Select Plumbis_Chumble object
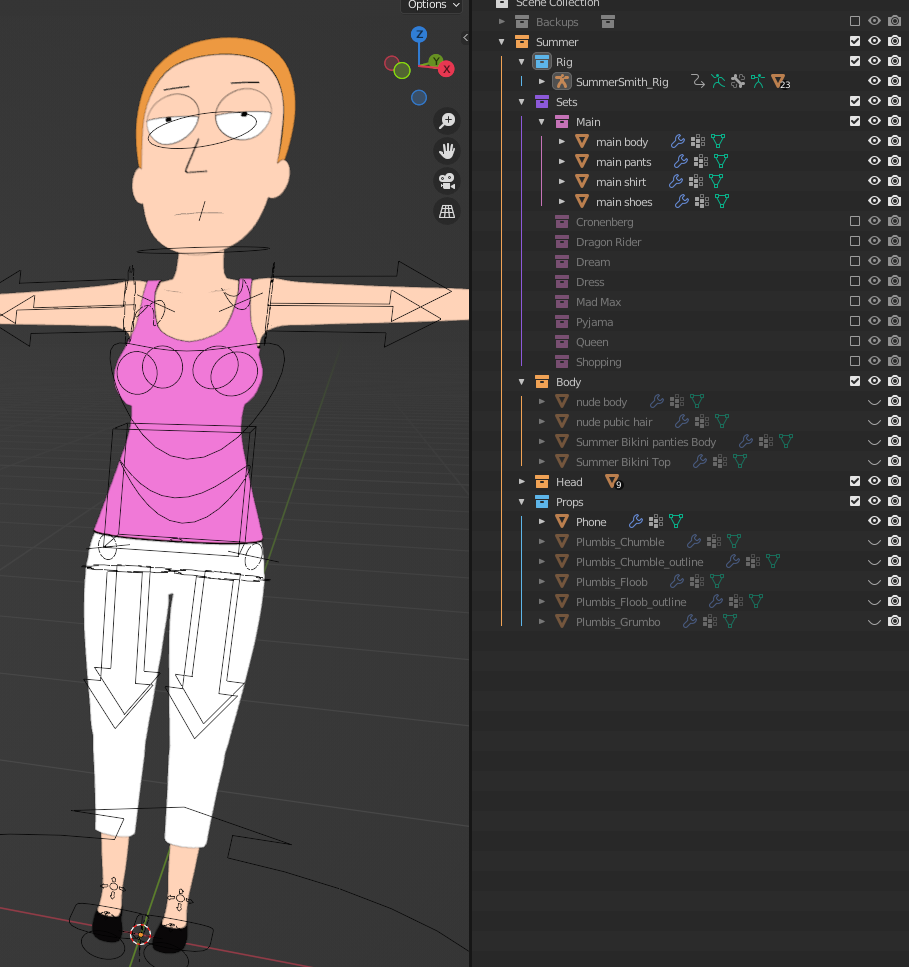Image resolution: width=909 pixels, height=967 pixels. click(x=620, y=542)
